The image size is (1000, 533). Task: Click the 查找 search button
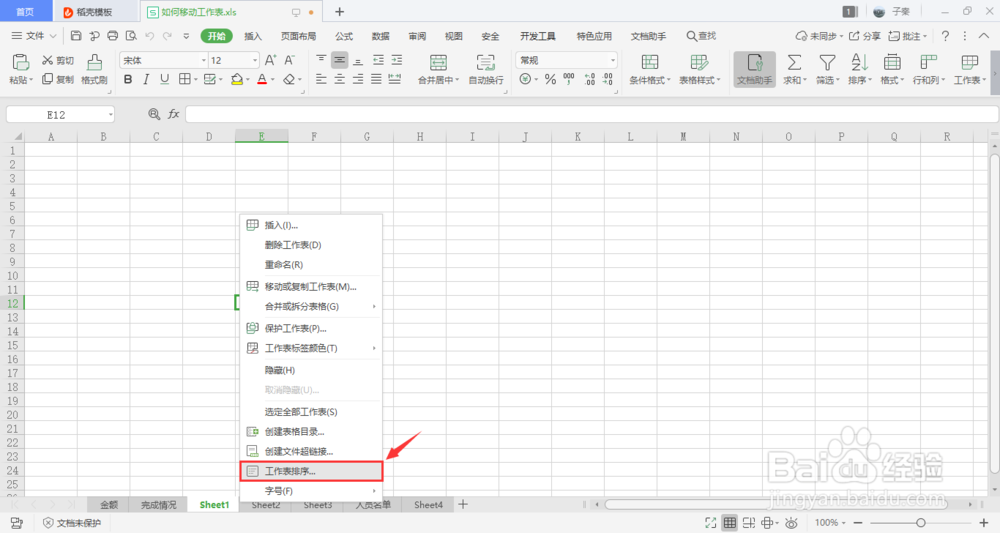[701, 36]
